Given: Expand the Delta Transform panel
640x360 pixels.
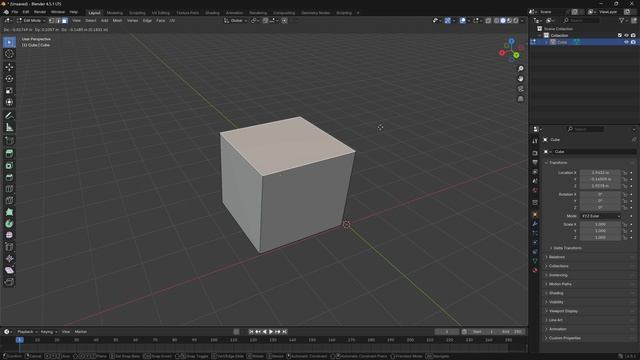Looking at the screenshot, I should [566, 248].
